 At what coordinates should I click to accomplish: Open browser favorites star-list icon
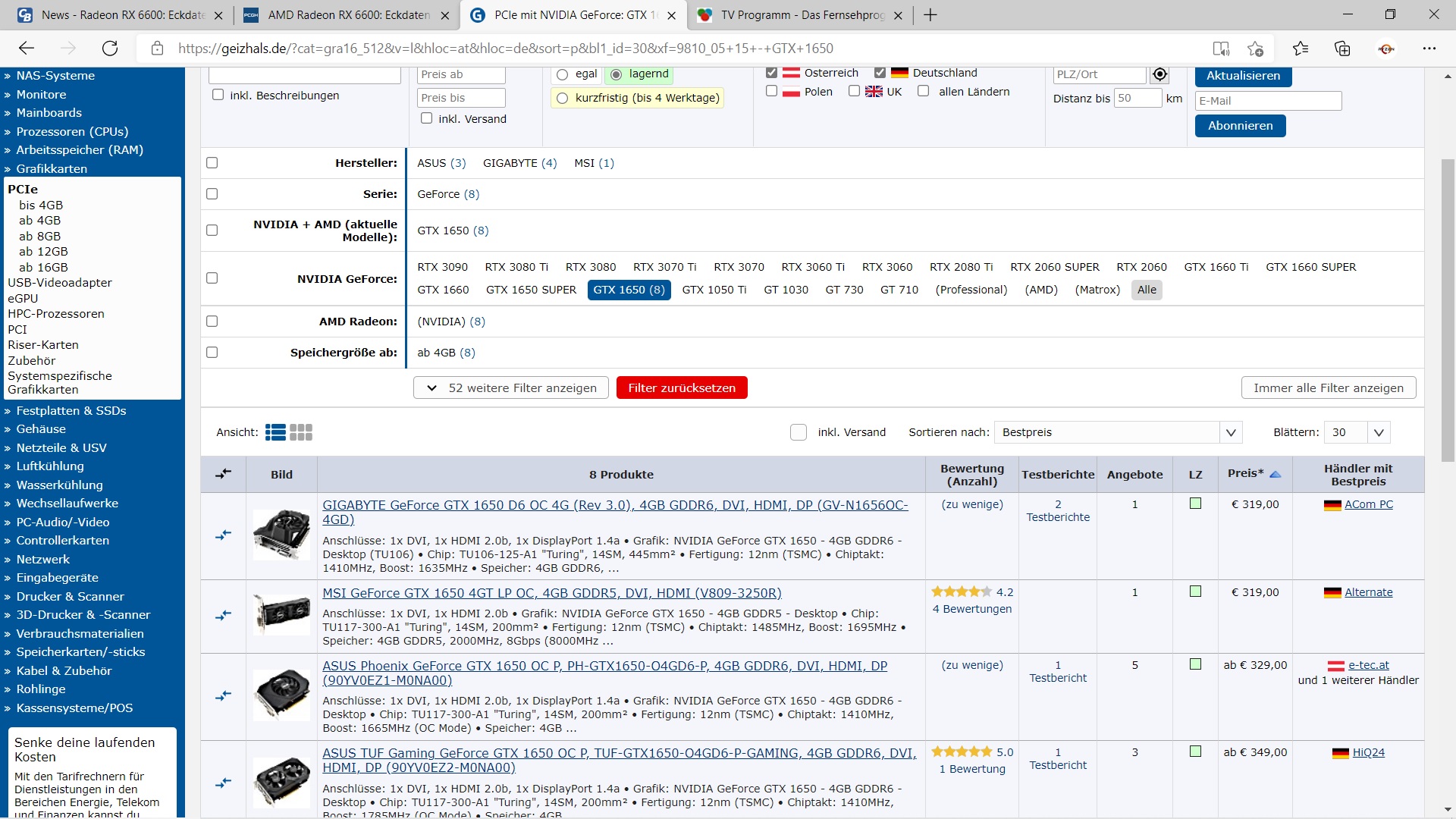(x=1301, y=49)
